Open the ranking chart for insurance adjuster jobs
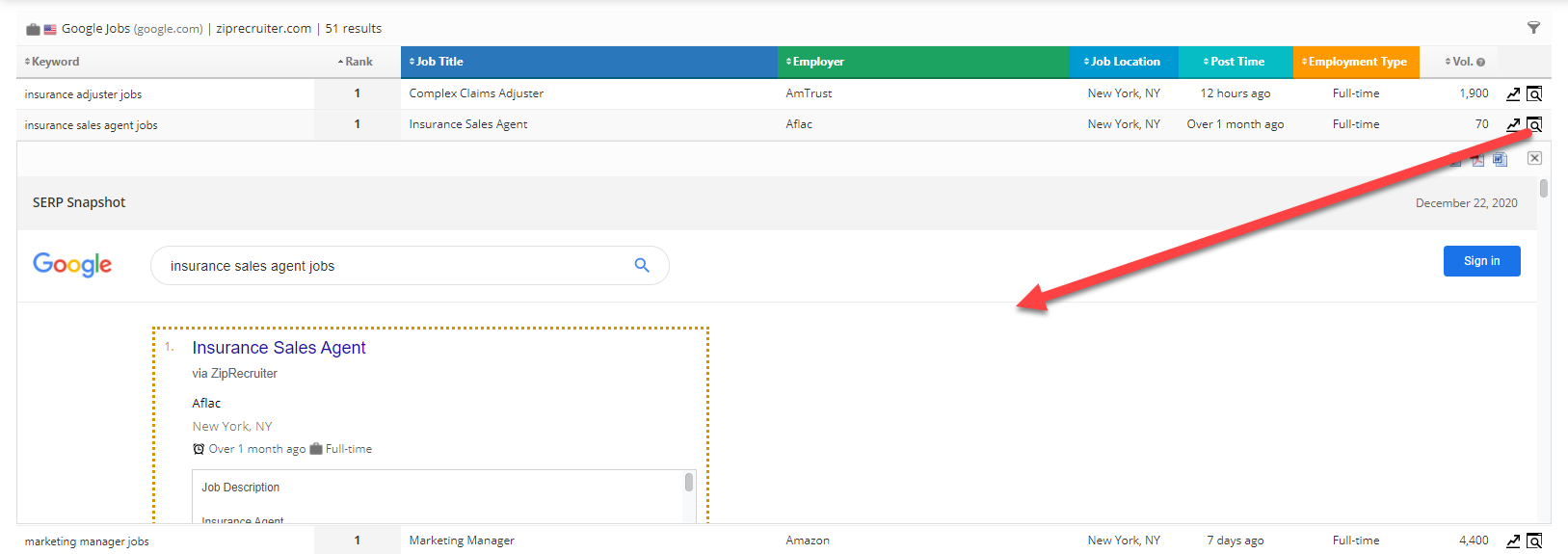Image resolution: width=1568 pixels, height=554 pixels. 1513,94
